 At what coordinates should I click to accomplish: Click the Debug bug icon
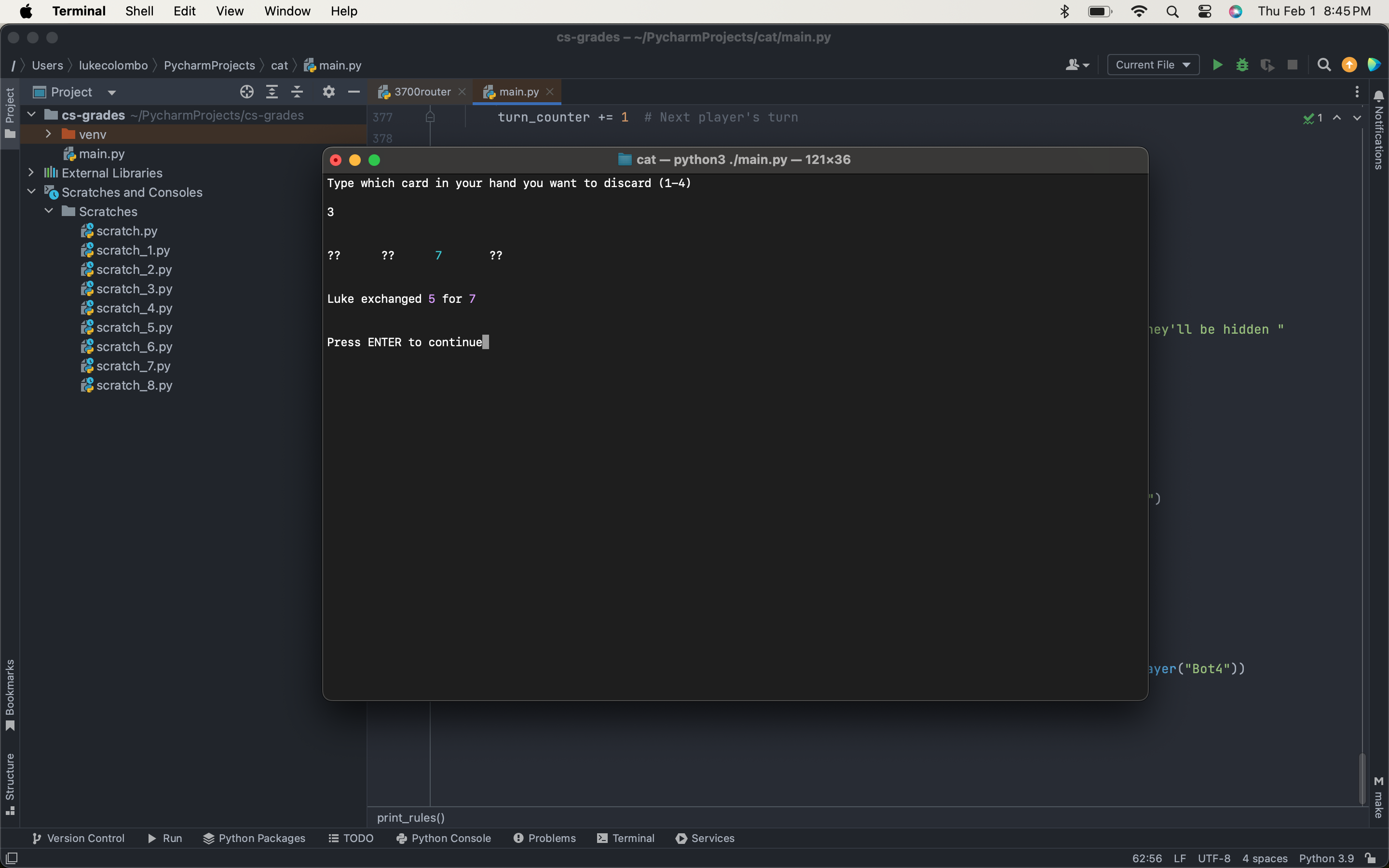[x=1242, y=65]
